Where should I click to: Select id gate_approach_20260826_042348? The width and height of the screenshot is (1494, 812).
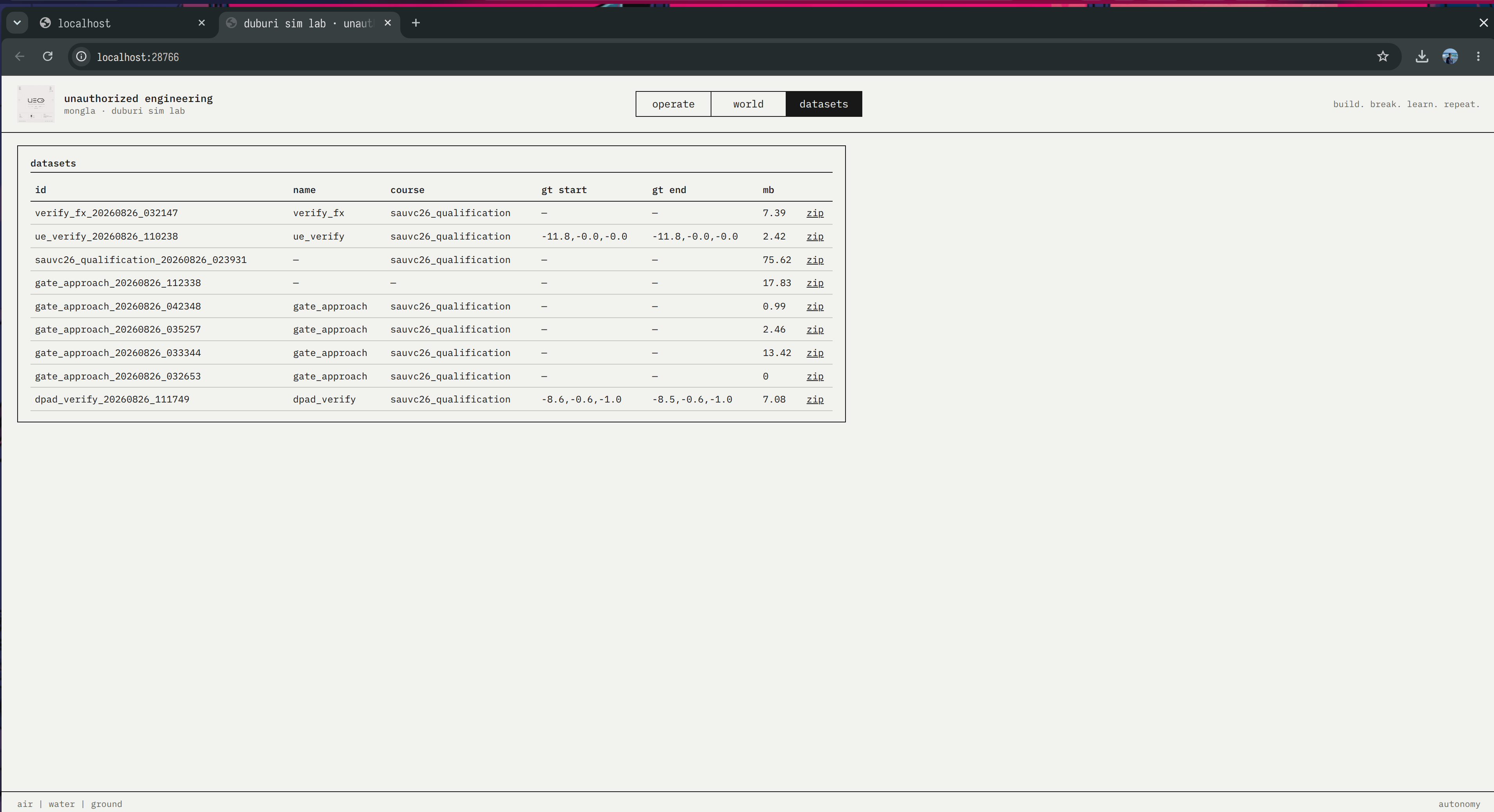click(x=118, y=307)
